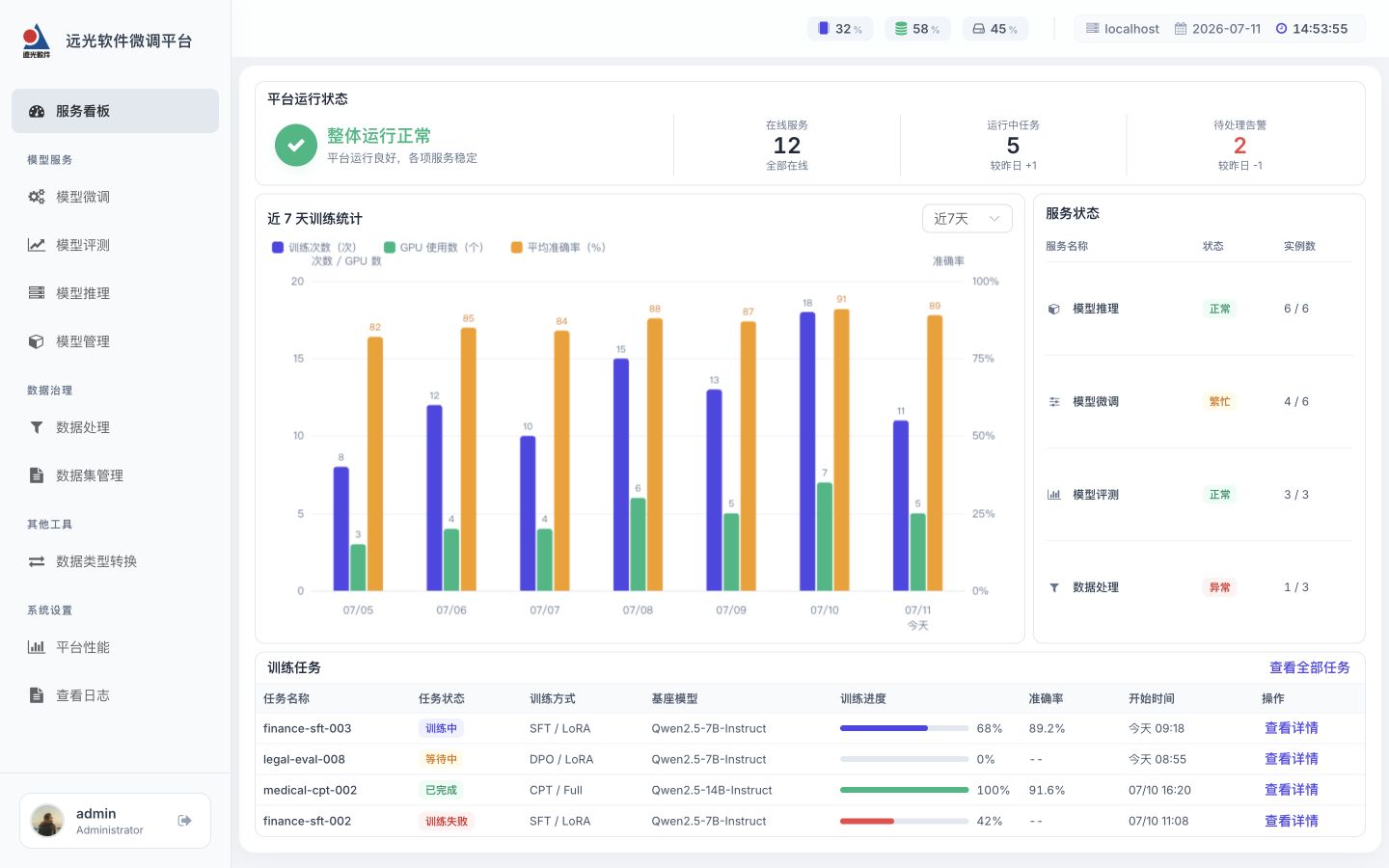The height and width of the screenshot is (868, 1389).
Task: Click the 服务看板 dashboard icon in sidebar
Action: pyautogui.click(x=37, y=111)
